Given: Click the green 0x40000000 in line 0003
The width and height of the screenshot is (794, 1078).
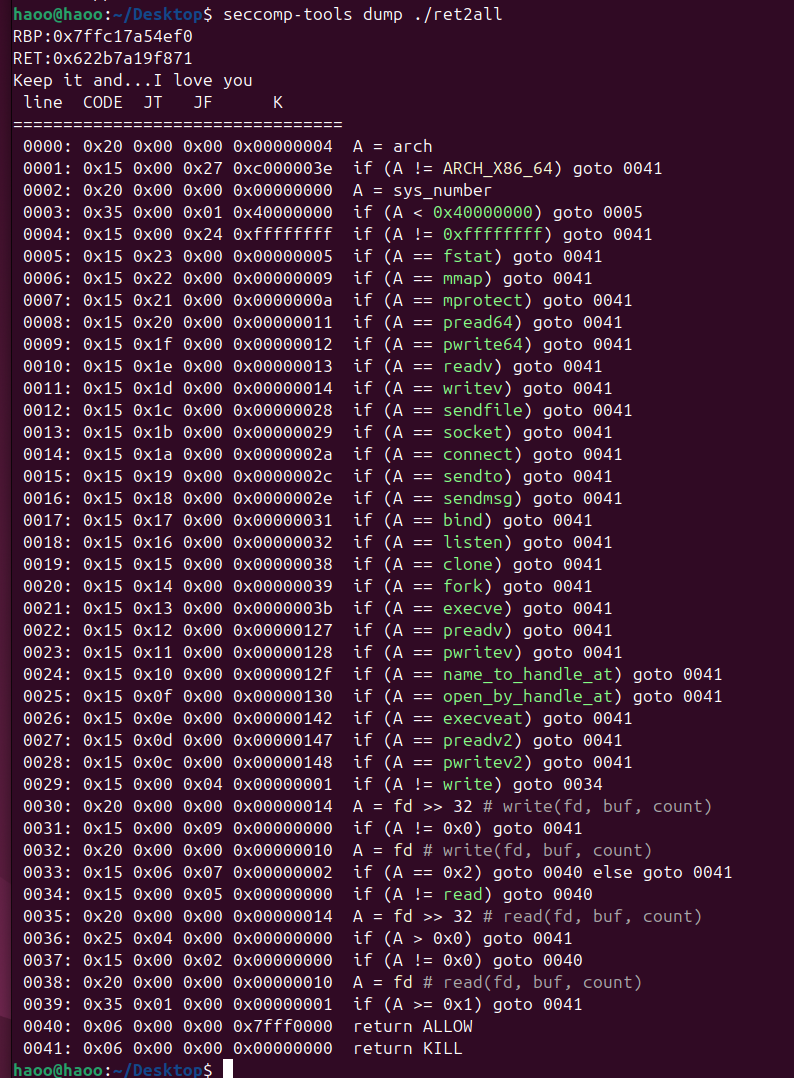Looking at the screenshot, I should pyautogui.click(x=487, y=212).
